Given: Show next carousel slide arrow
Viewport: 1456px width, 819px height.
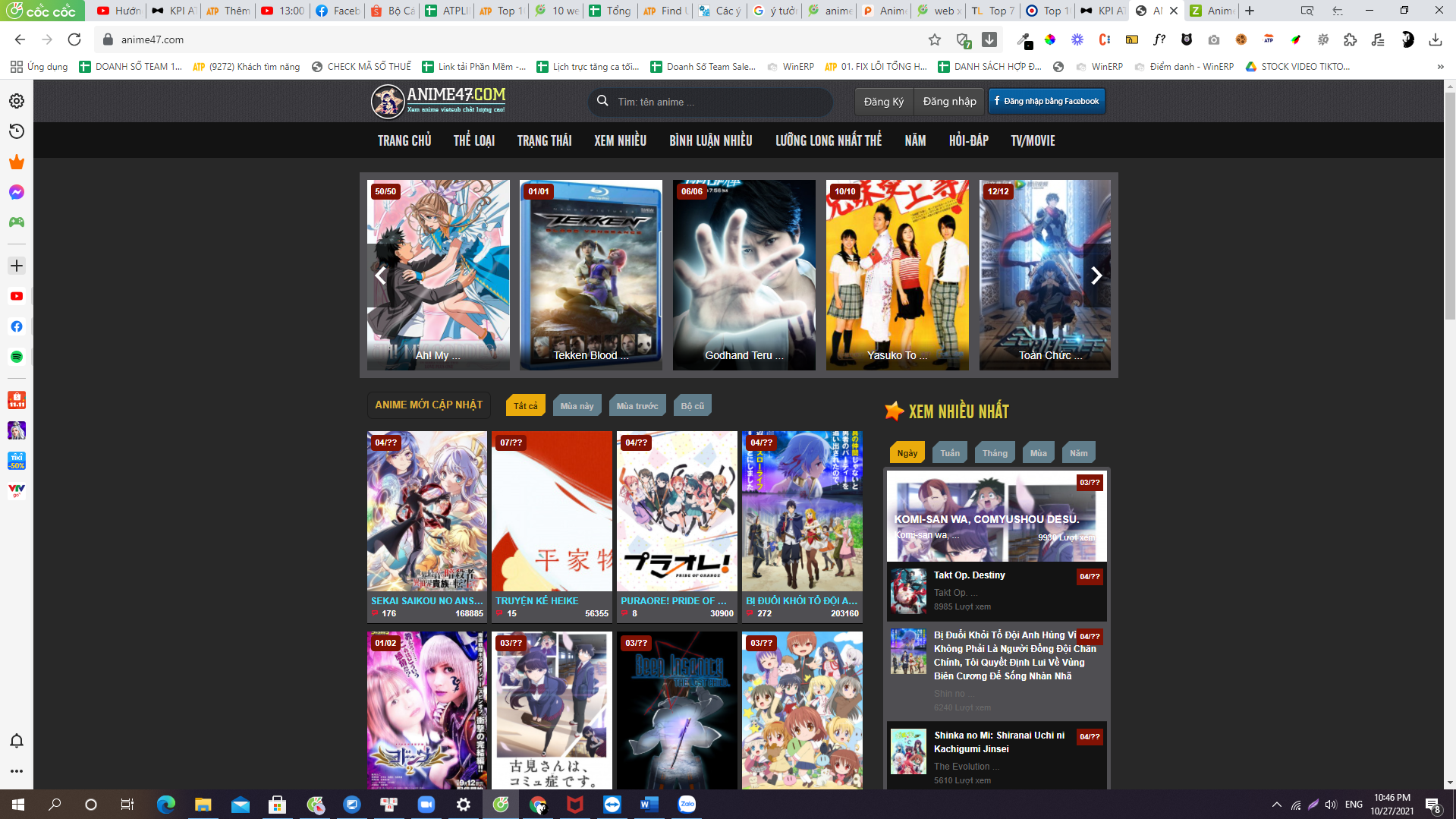Looking at the screenshot, I should [x=1096, y=276].
